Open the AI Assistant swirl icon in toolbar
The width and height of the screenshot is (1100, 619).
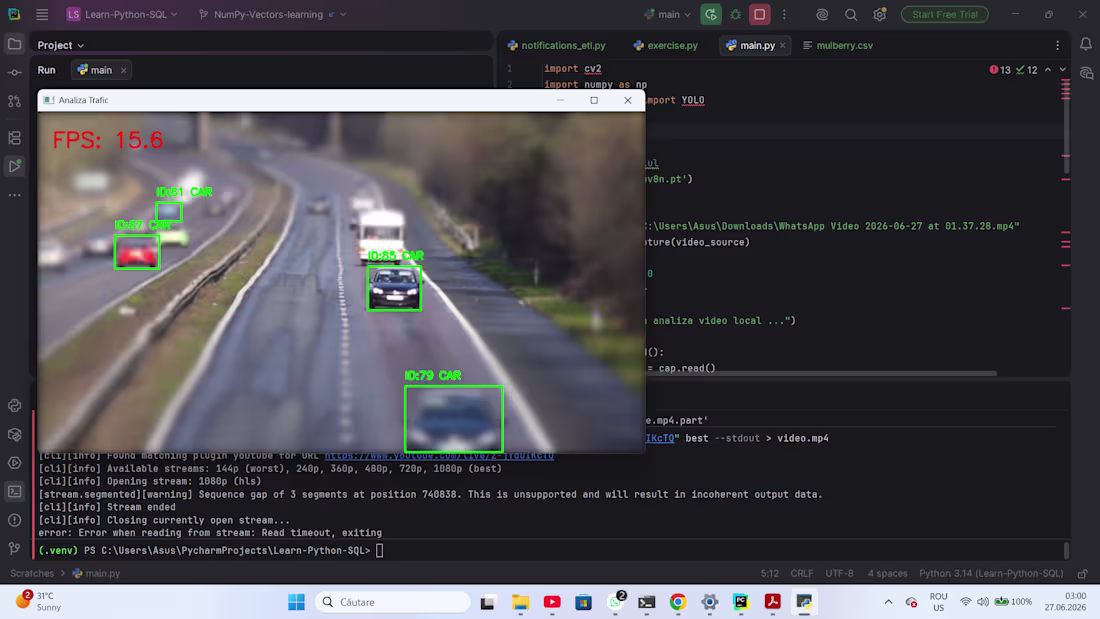pos(822,14)
